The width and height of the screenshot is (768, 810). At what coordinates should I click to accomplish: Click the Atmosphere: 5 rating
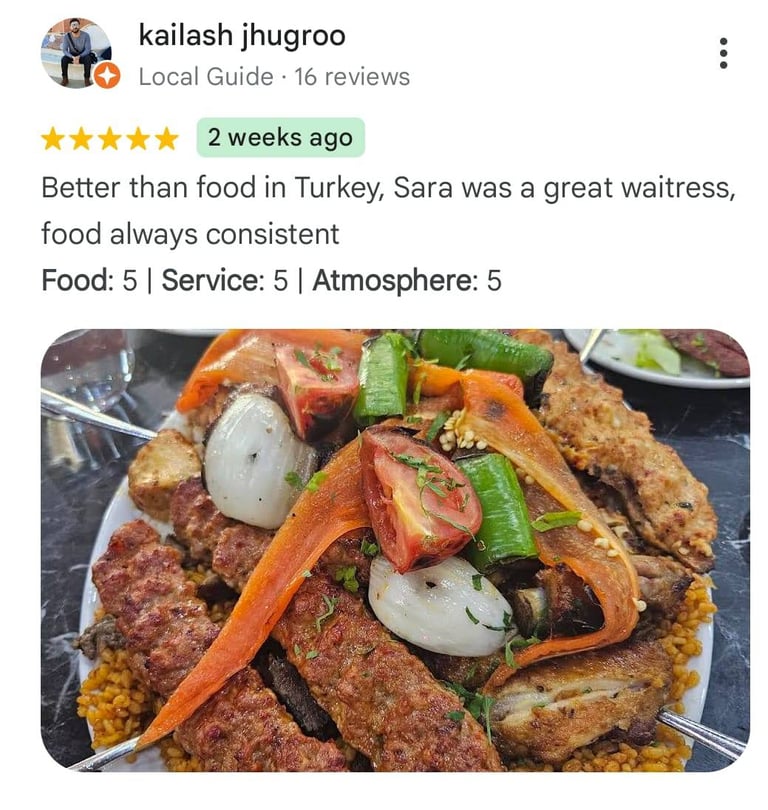click(407, 281)
